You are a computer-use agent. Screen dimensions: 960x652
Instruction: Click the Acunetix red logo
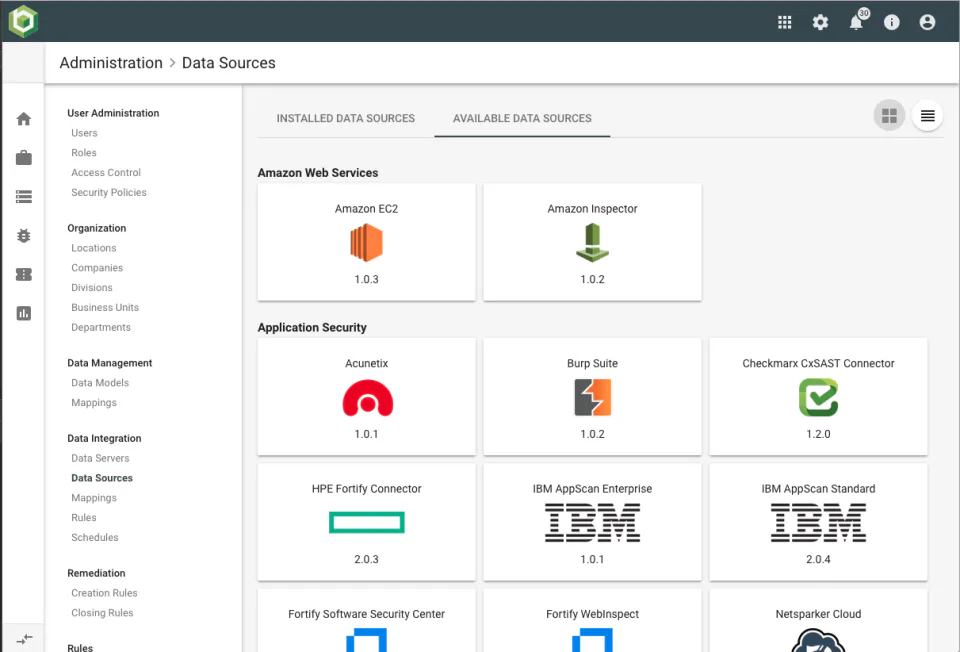pos(367,398)
